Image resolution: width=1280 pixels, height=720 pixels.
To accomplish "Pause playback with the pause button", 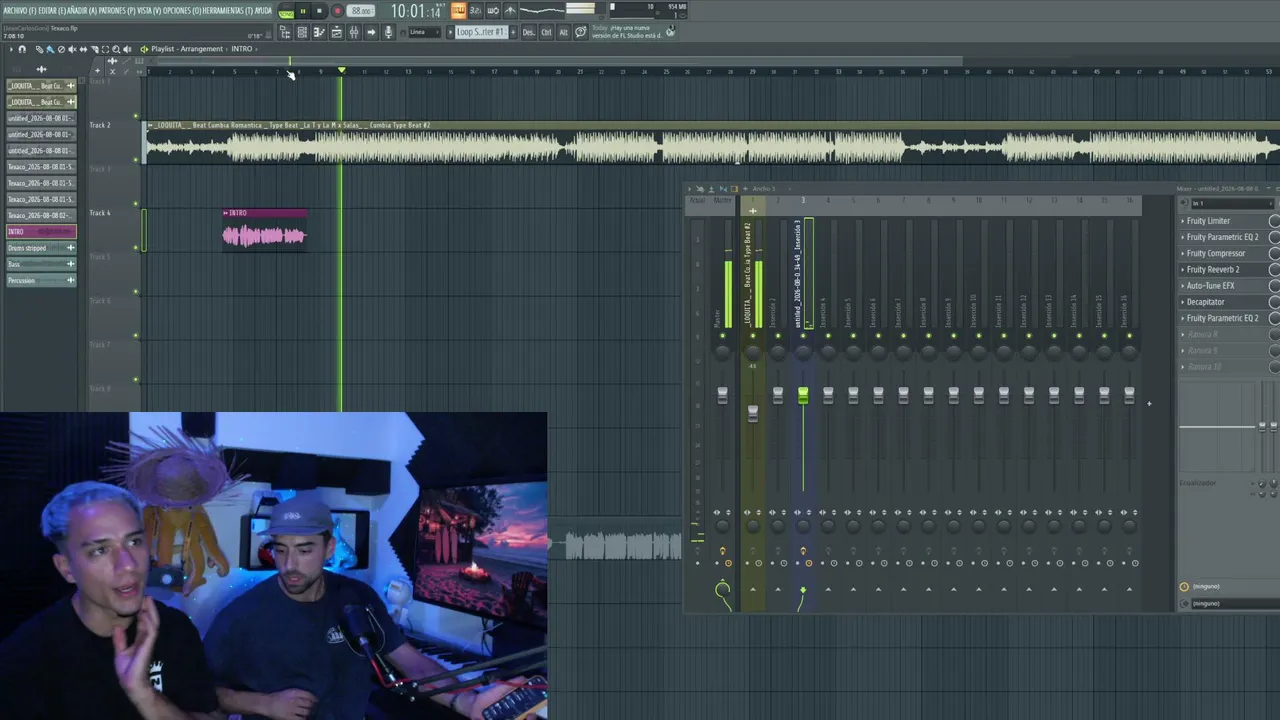I will click(x=302, y=11).
